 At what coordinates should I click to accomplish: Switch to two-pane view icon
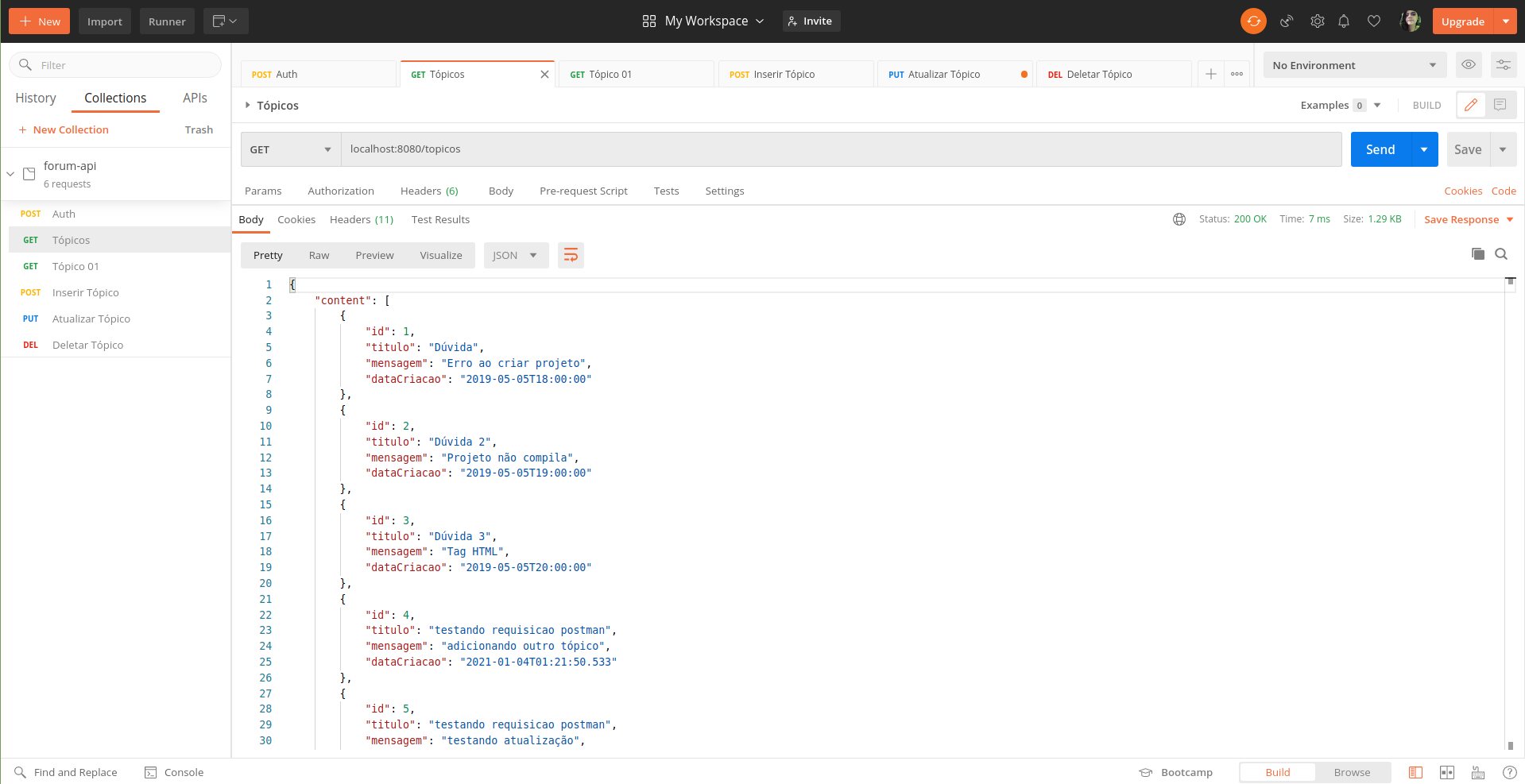(x=1447, y=772)
